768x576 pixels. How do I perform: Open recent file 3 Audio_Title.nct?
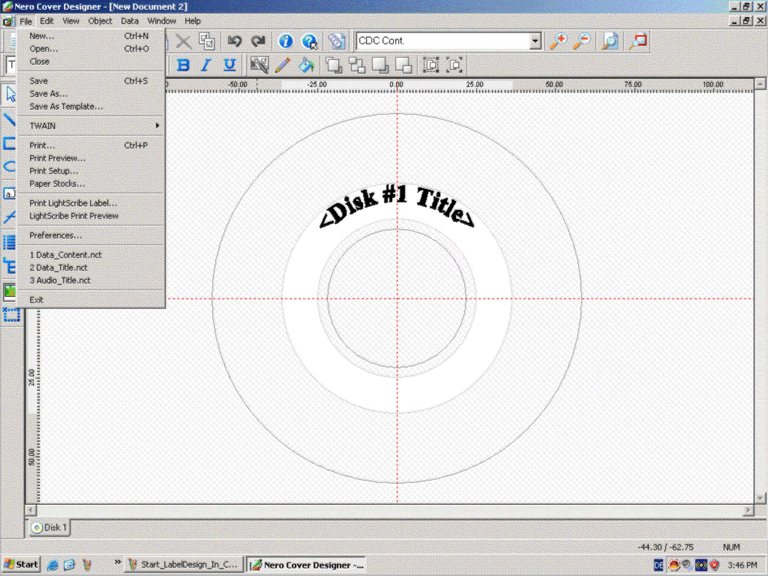click(91, 280)
